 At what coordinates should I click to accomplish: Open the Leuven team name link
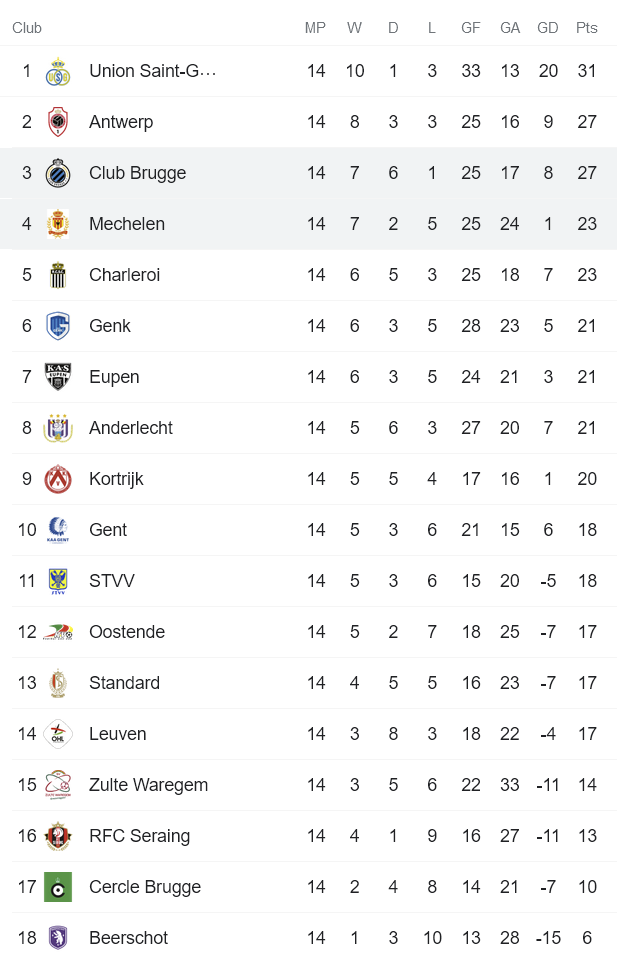click(x=118, y=734)
